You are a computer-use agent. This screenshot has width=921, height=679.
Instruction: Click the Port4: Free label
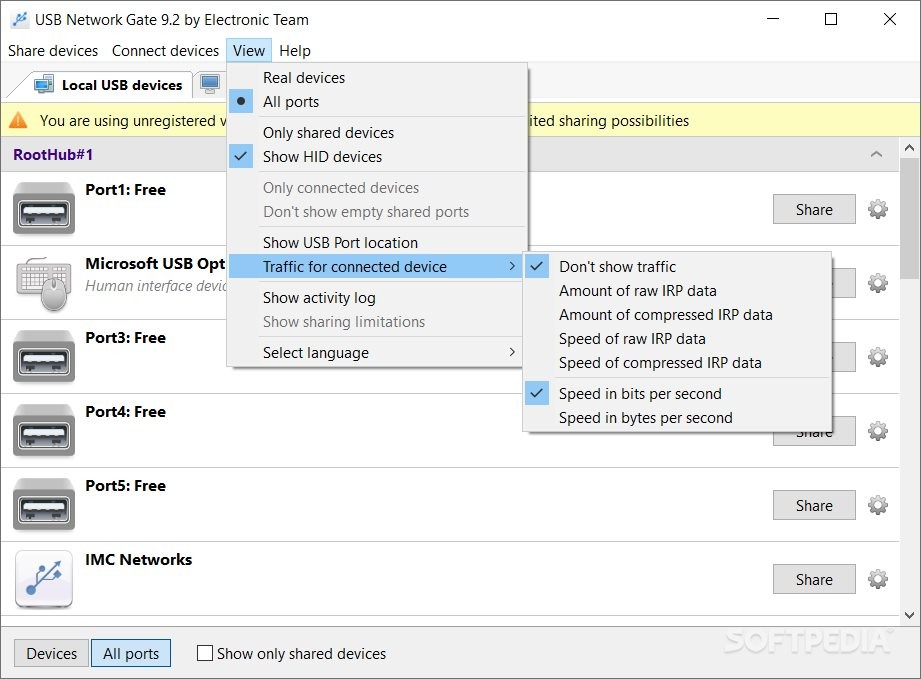click(x=126, y=412)
